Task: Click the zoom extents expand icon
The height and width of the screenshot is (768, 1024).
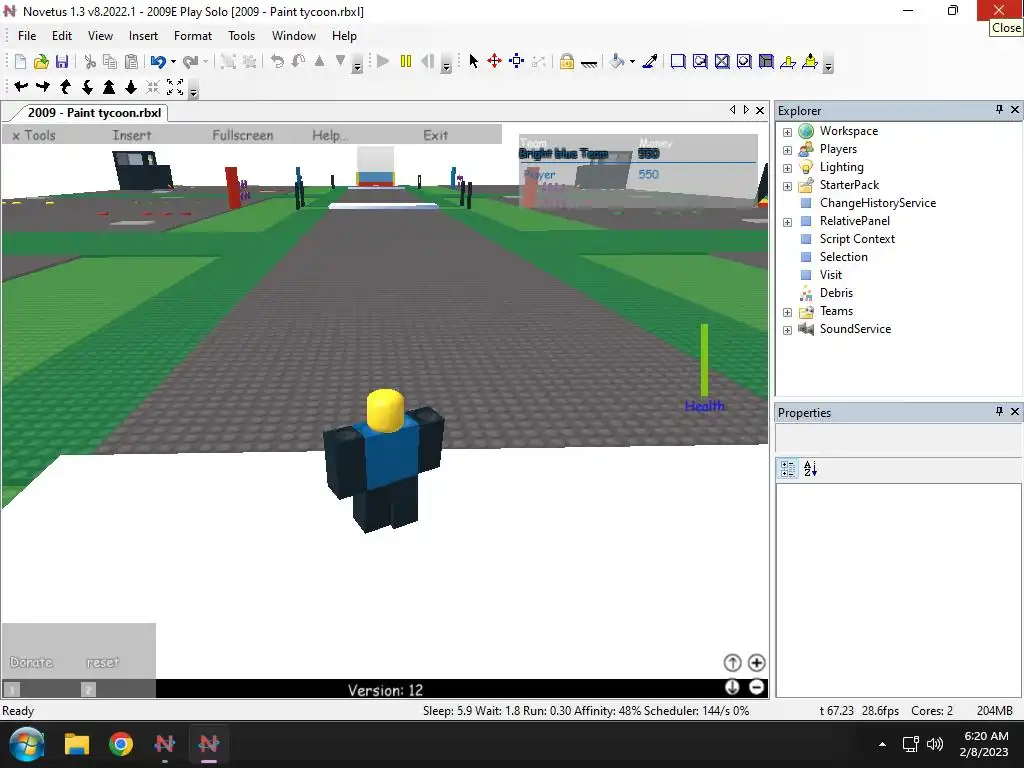Action: [175, 86]
